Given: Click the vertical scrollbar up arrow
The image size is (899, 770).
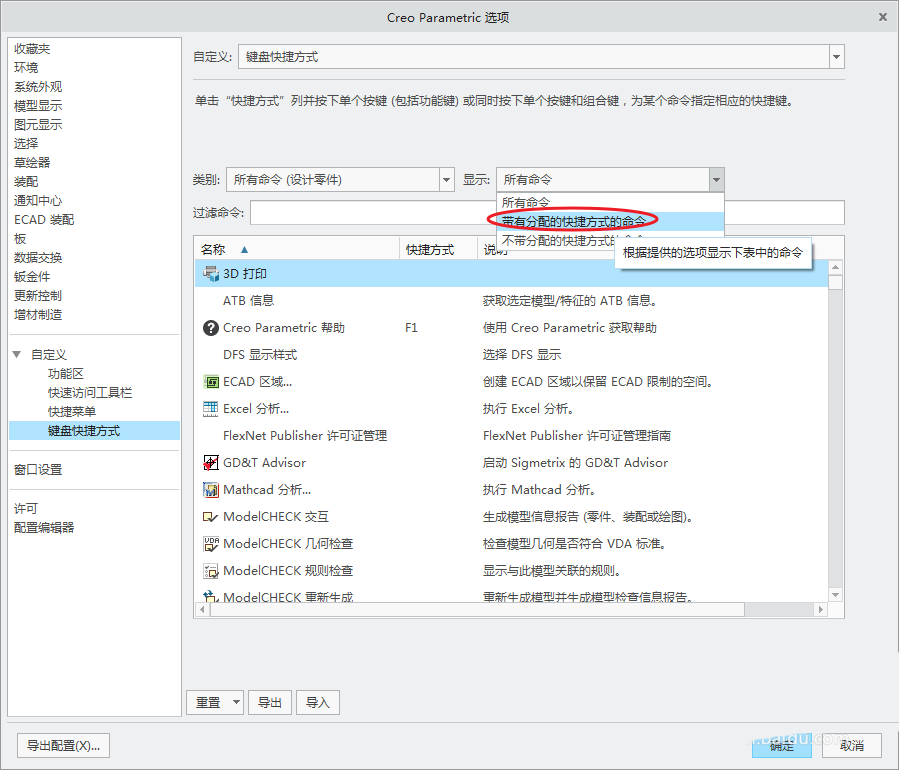Looking at the screenshot, I should (835, 267).
